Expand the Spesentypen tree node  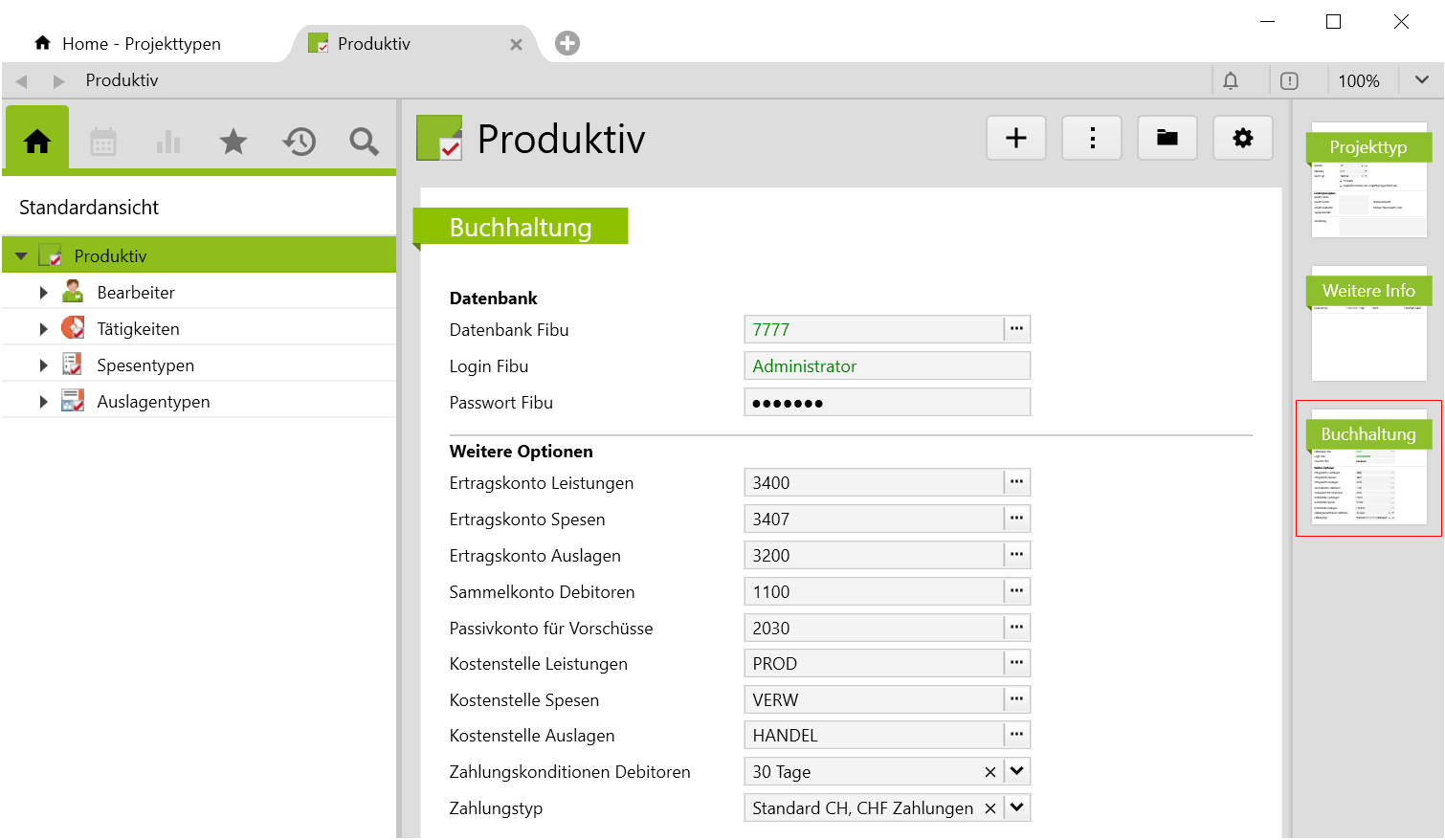click(43, 365)
